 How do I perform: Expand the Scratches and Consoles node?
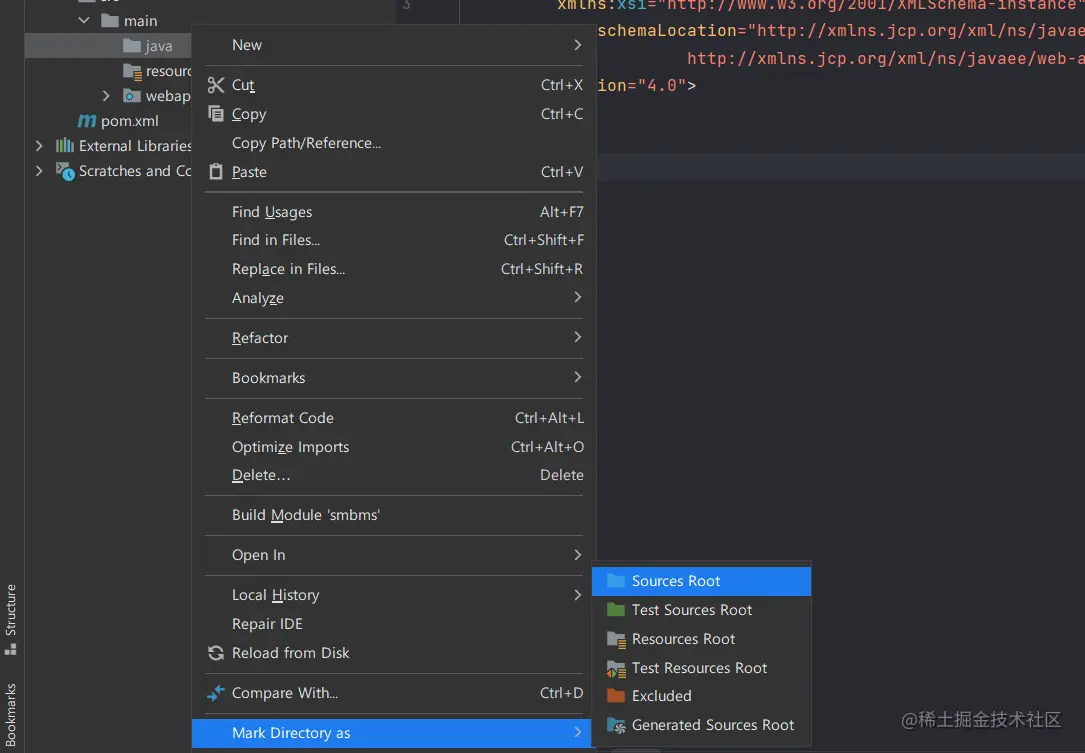pyautogui.click(x=39, y=171)
